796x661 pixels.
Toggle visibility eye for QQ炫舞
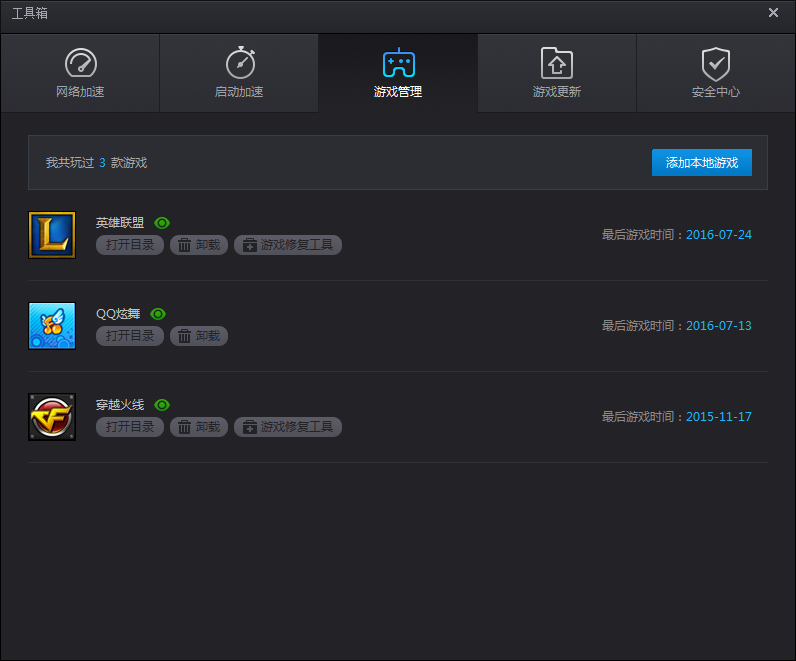coord(158,314)
